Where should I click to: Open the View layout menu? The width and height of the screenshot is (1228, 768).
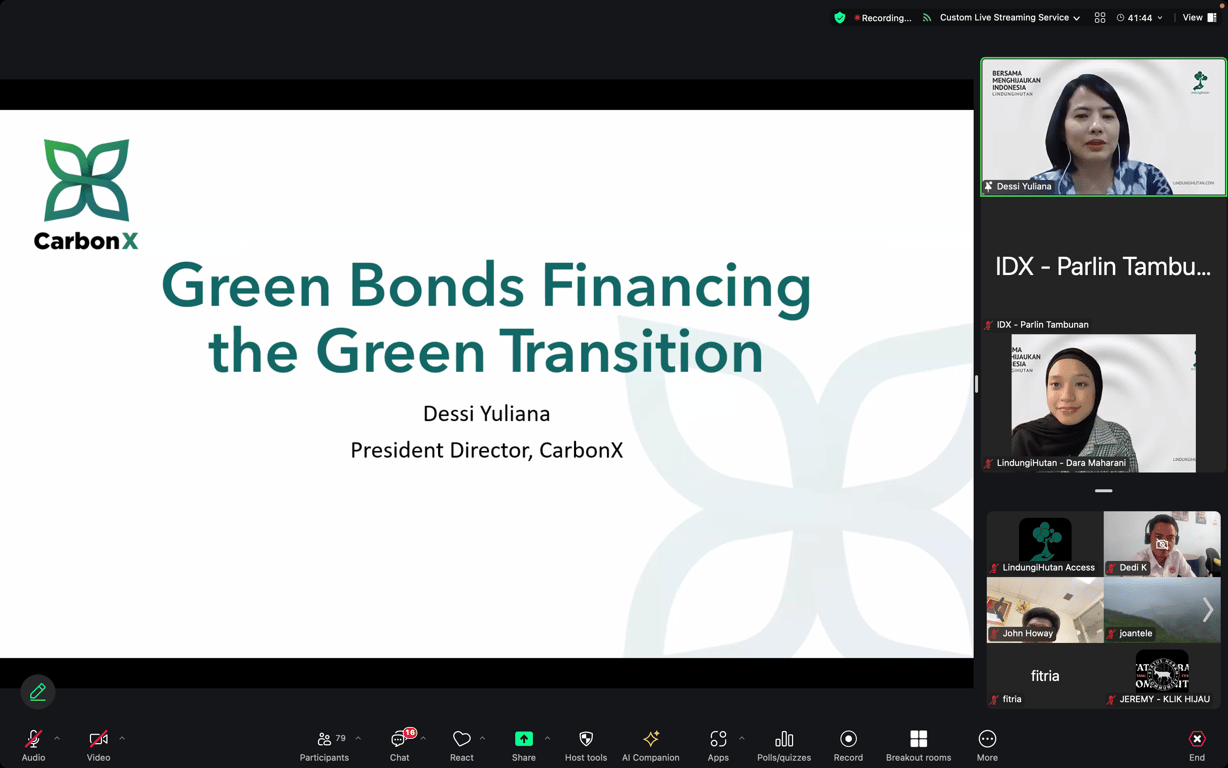pos(1199,18)
